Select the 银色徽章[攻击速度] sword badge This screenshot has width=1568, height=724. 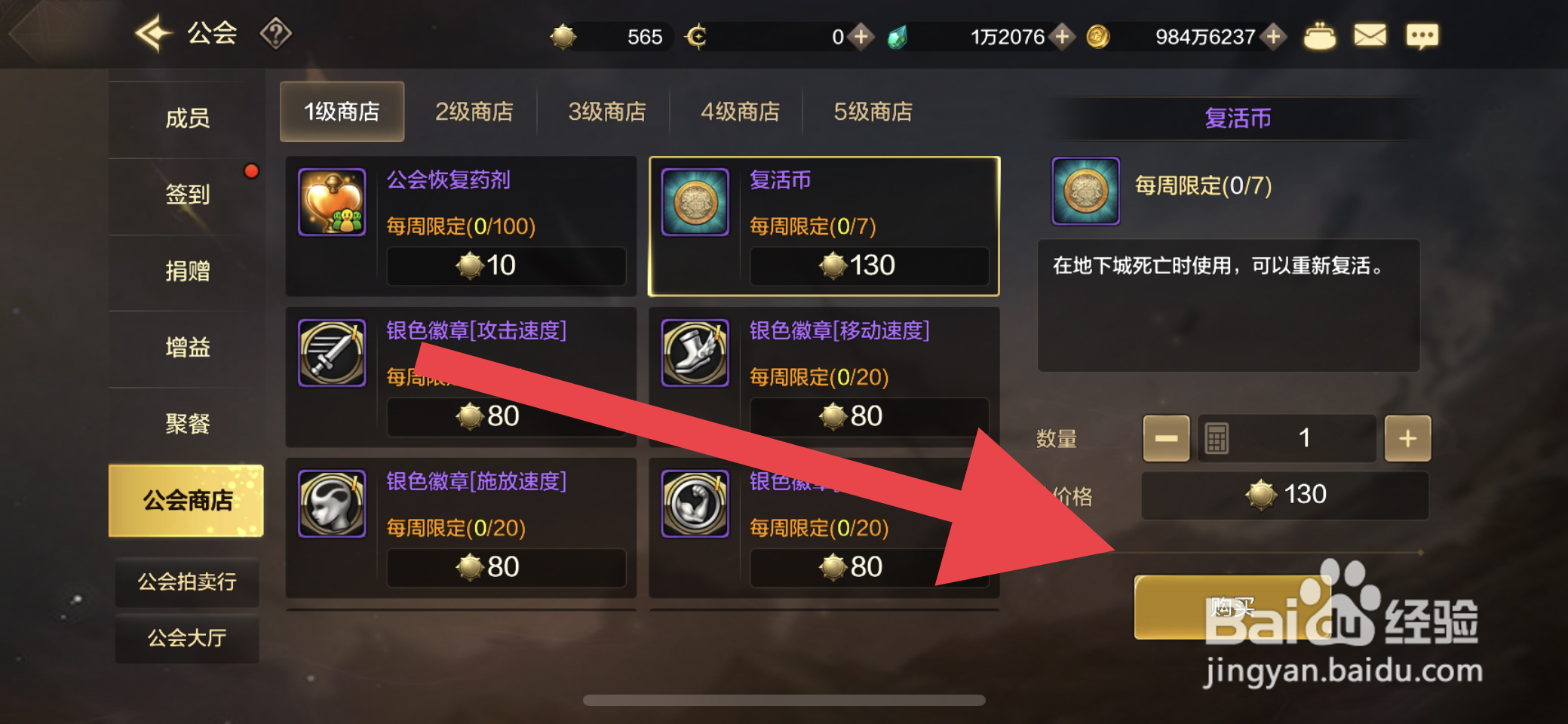click(462, 377)
